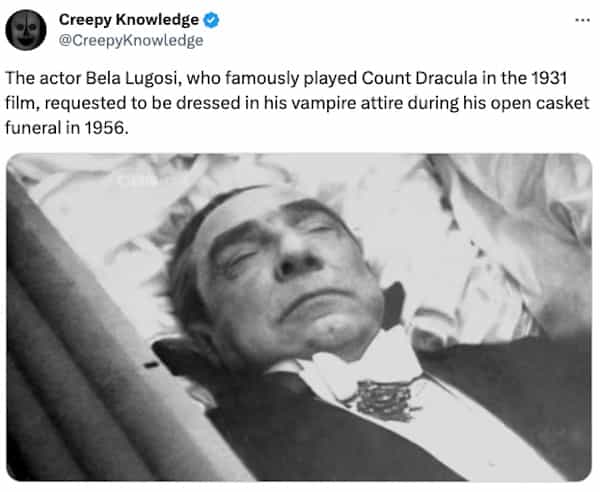Click the blue verified checkmark badge
The width and height of the screenshot is (600, 492).
pyautogui.click(x=211, y=20)
